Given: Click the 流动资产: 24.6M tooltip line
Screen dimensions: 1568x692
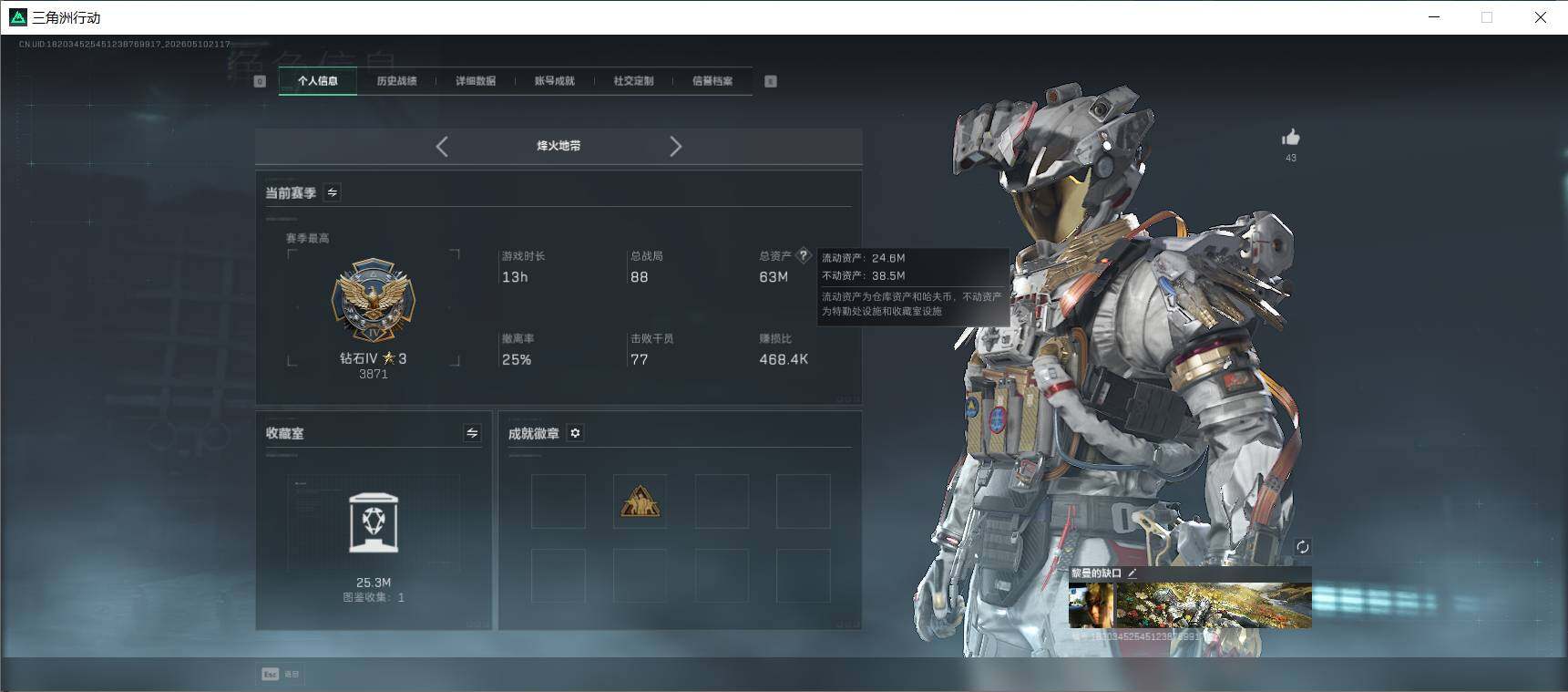Looking at the screenshot, I should [x=864, y=258].
